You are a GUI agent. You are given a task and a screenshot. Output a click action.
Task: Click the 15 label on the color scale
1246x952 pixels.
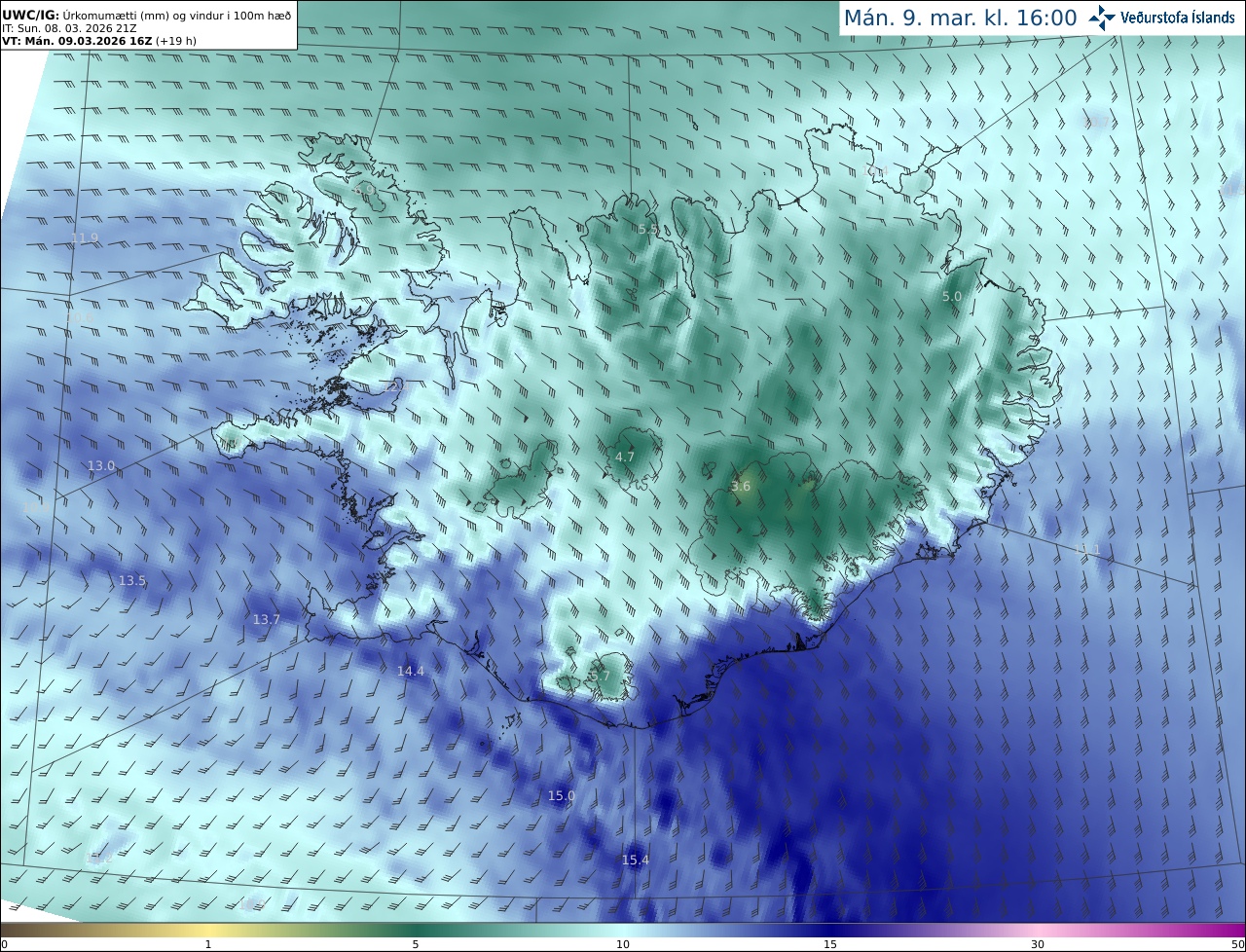pyautogui.click(x=830, y=945)
